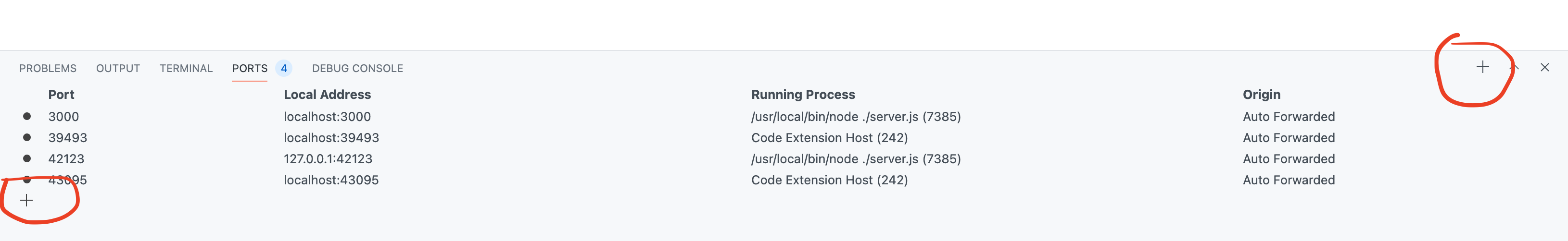
Task: Click the add port plus below the ports list
Action: pyautogui.click(x=26, y=200)
